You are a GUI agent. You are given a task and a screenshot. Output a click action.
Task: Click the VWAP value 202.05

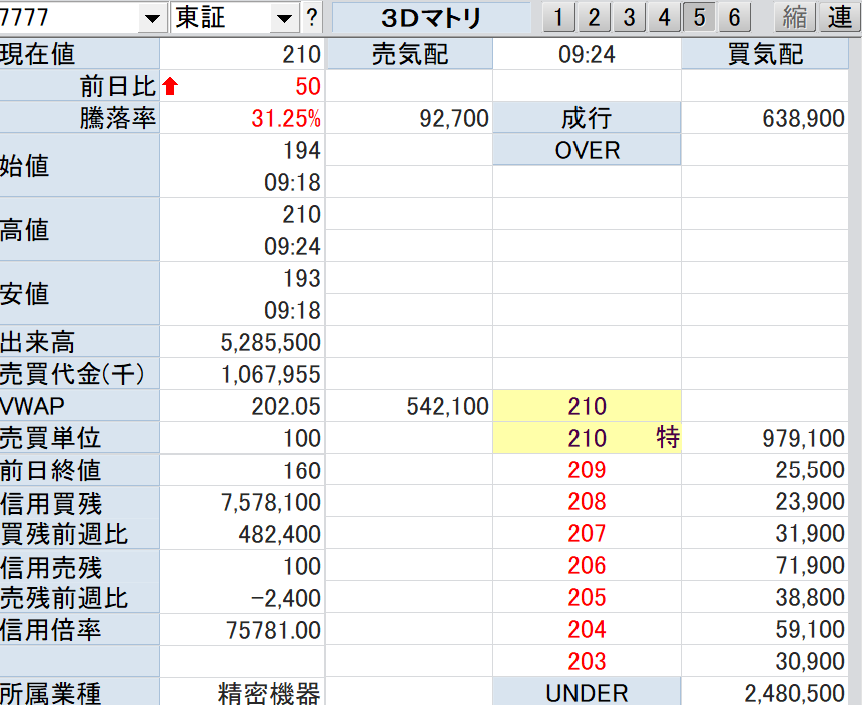(286, 406)
